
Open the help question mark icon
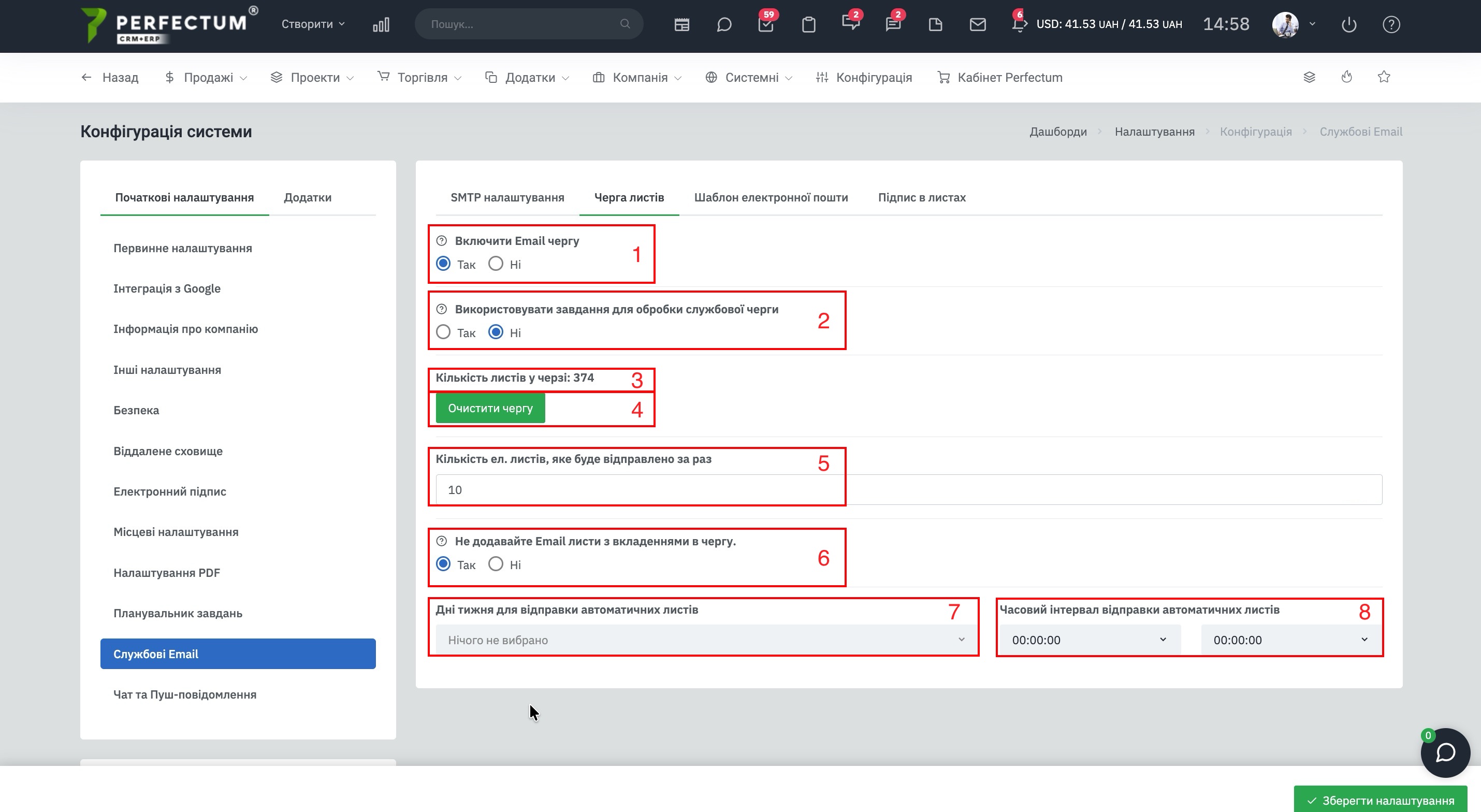[1391, 25]
